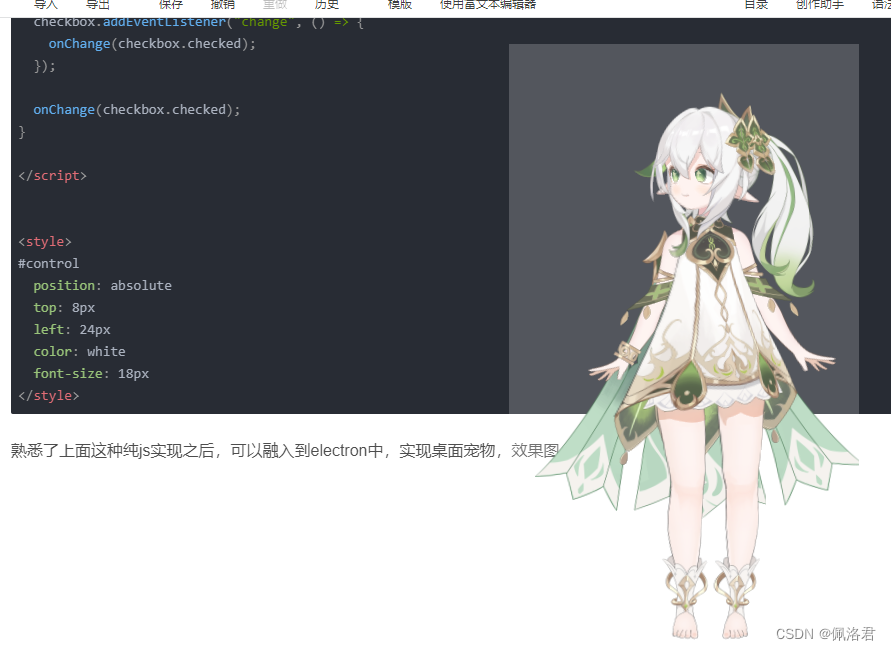Undo using the 撤销 icon
This screenshot has width=891, height=650.
[222, 4]
